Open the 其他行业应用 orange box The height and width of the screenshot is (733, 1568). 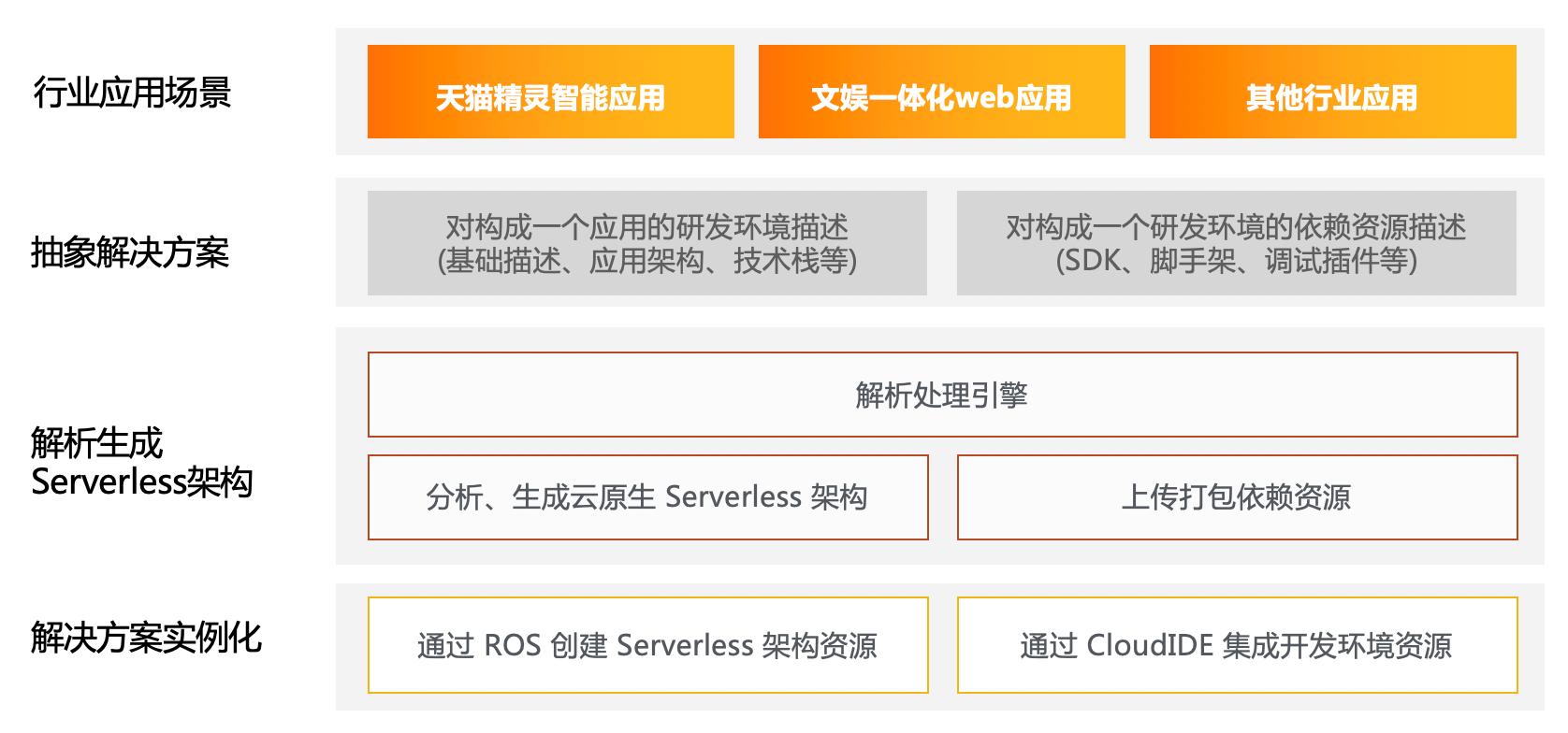pyautogui.click(x=1331, y=93)
